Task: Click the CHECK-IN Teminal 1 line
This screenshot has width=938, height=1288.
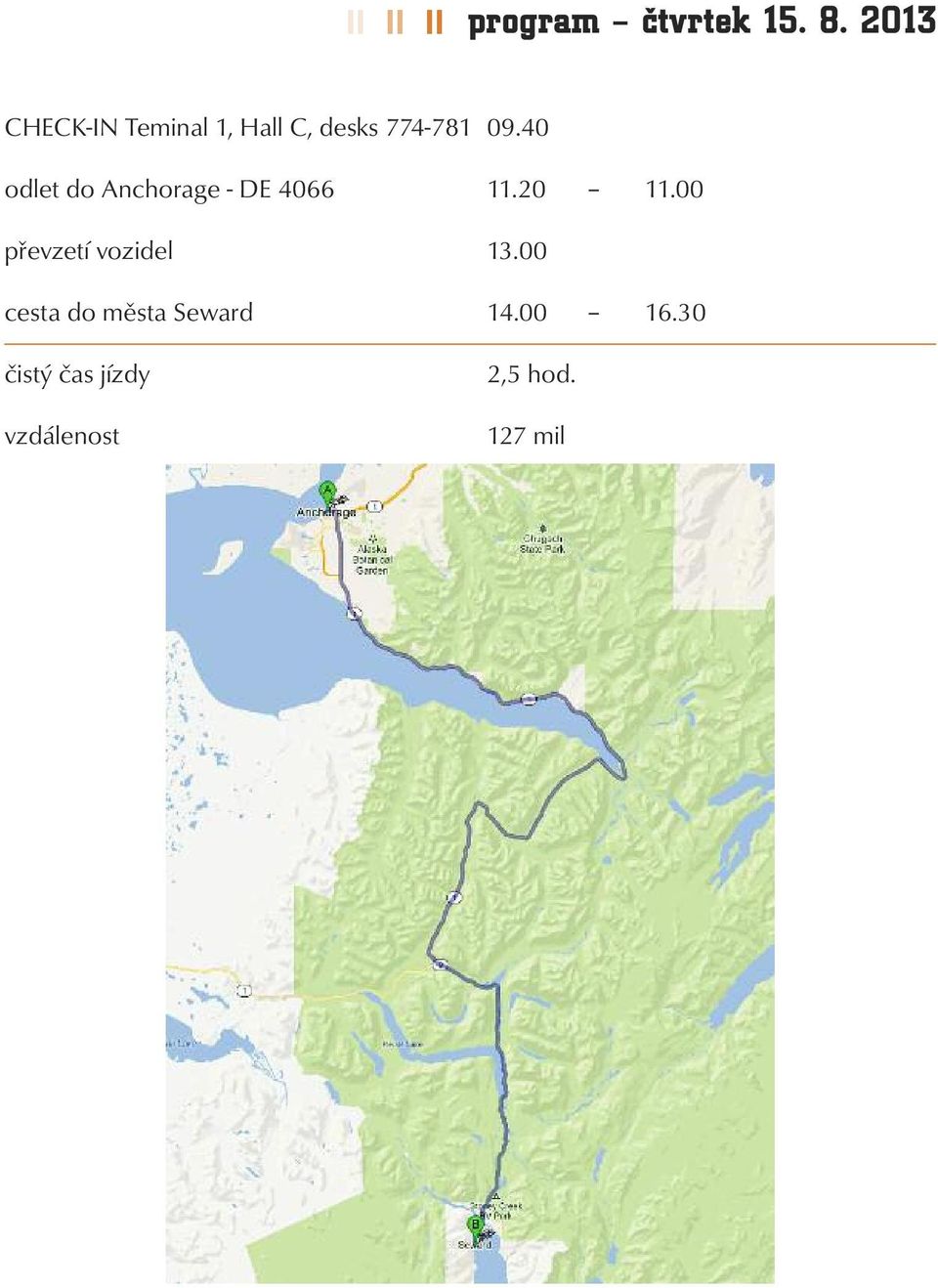Action: (x=237, y=128)
